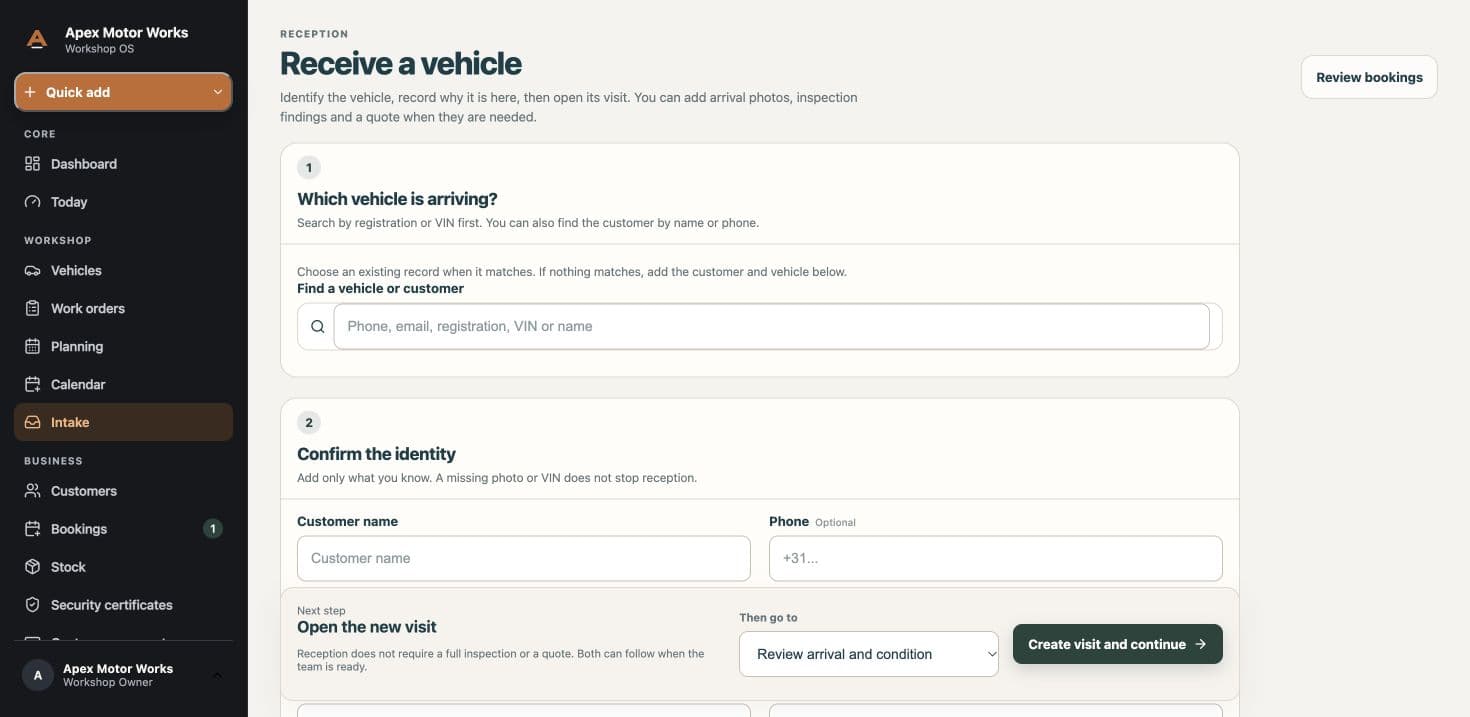This screenshot has height=717, width=1470.
Task: Click the user avatar letter A
Action: point(38,675)
